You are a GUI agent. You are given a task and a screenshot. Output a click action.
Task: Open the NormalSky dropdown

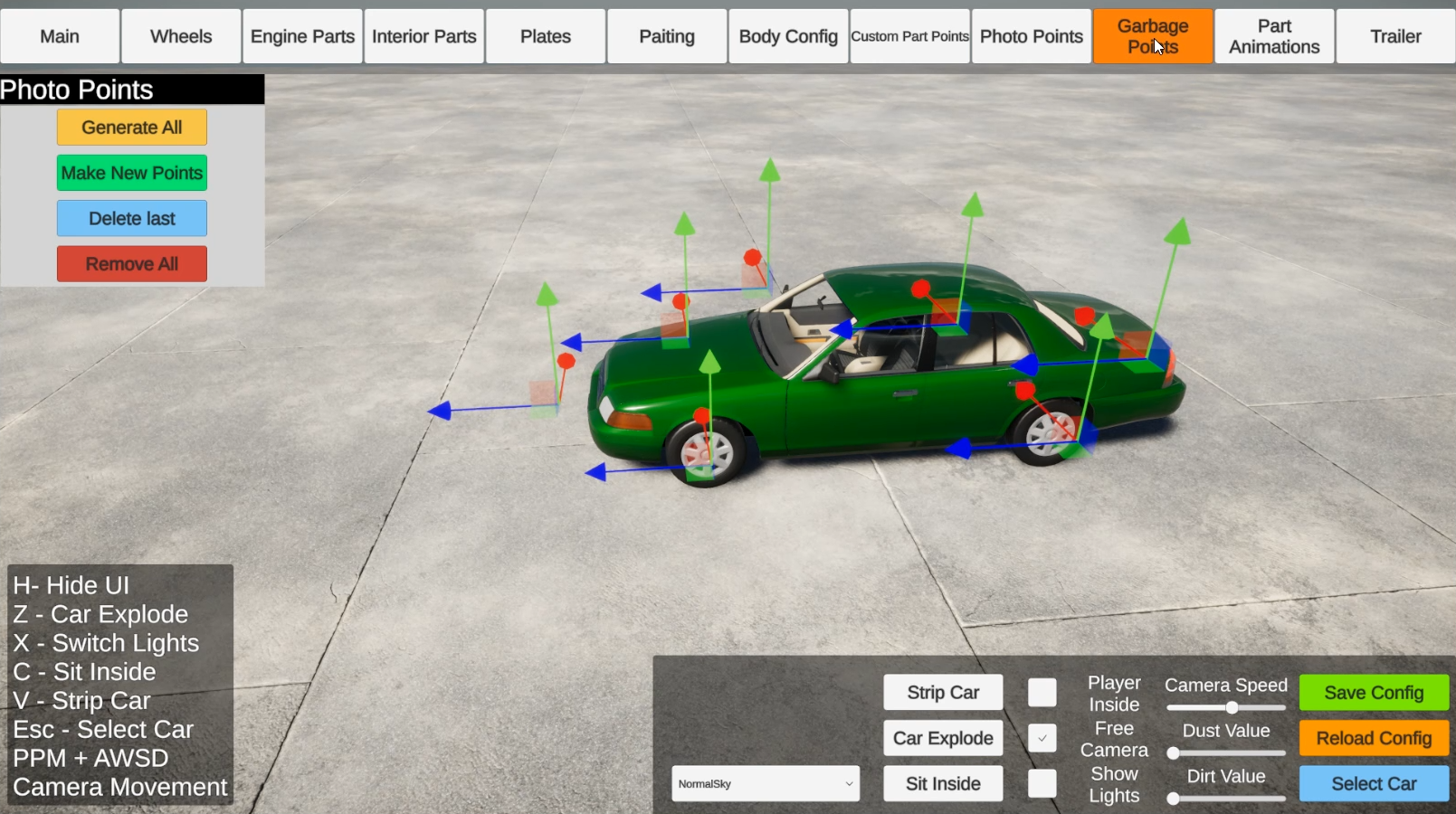766,784
